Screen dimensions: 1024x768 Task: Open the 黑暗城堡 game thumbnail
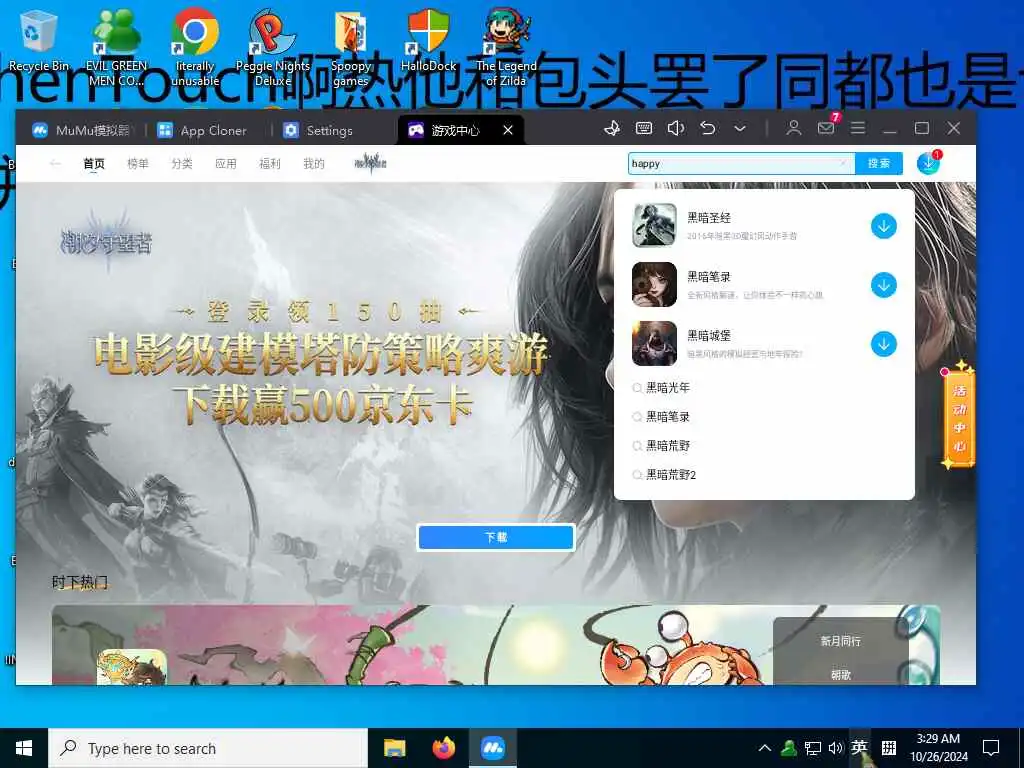654,343
